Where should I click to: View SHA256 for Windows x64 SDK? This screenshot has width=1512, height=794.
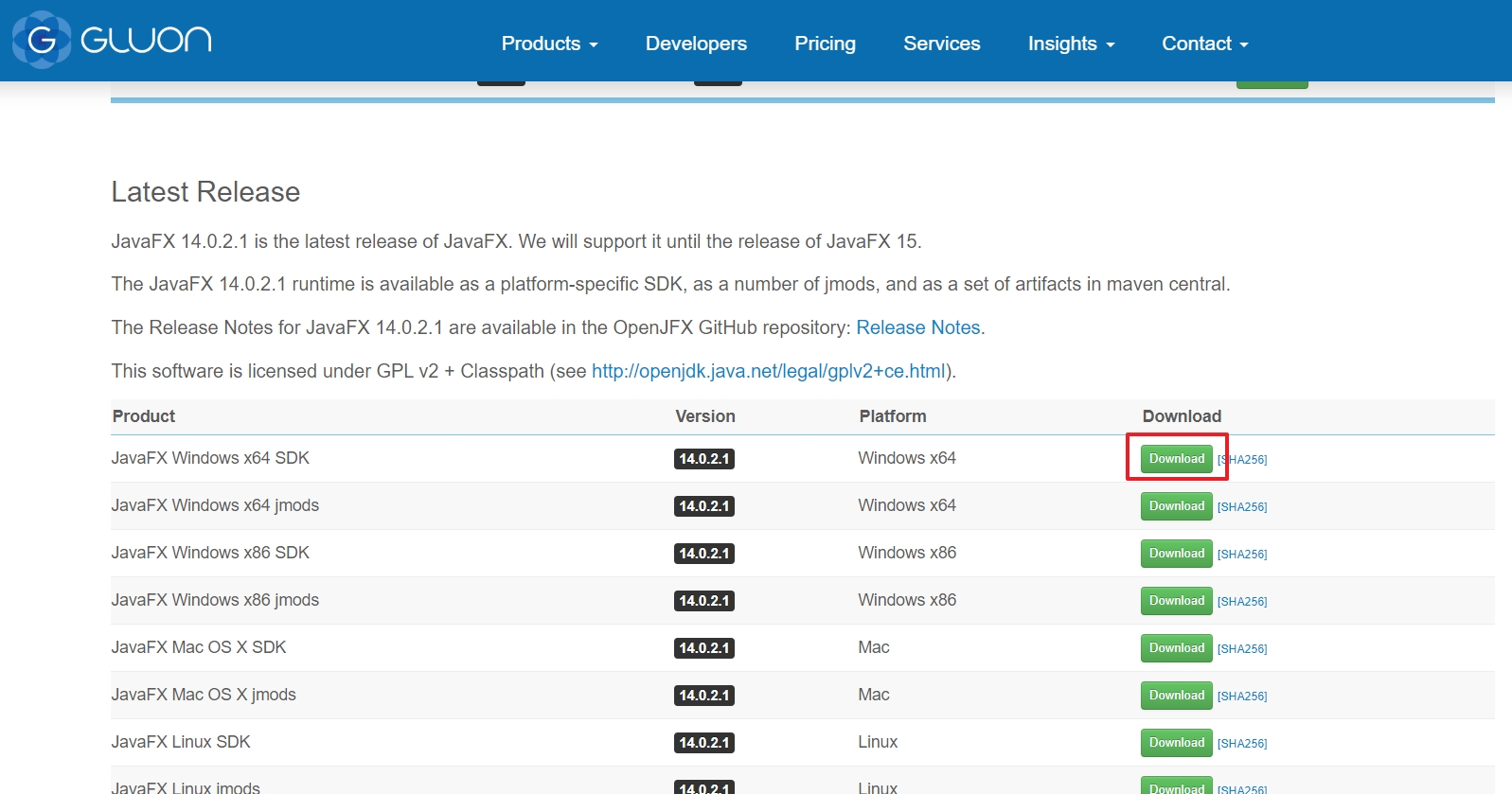[1242, 460]
